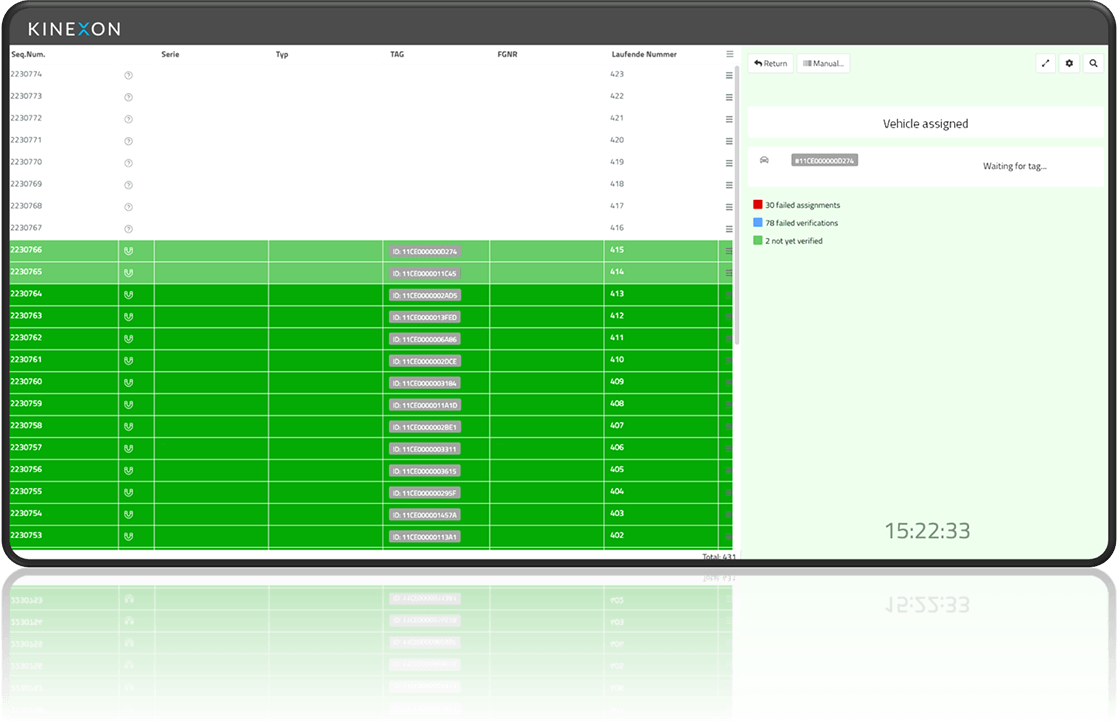Click the magnet icon in row 2230766

[128, 251]
